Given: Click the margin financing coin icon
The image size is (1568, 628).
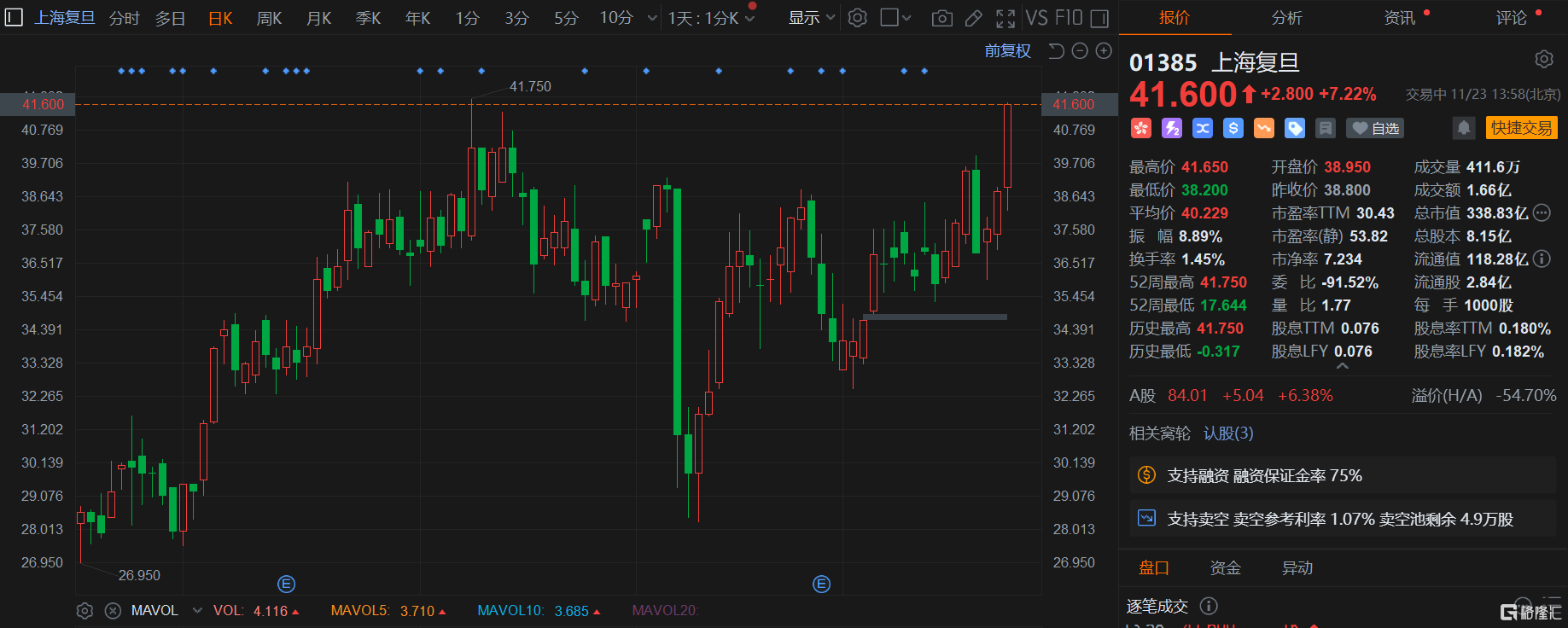Looking at the screenshot, I should click(1147, 475).
